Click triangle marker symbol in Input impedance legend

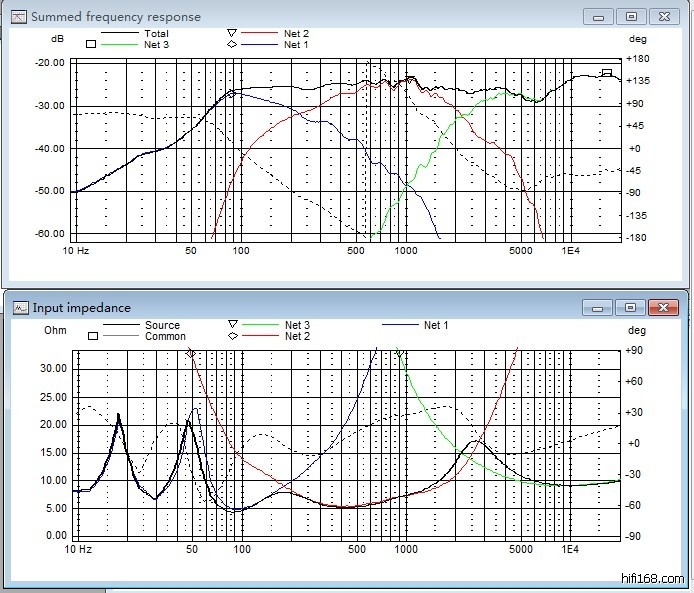click(x=233, y=324)
